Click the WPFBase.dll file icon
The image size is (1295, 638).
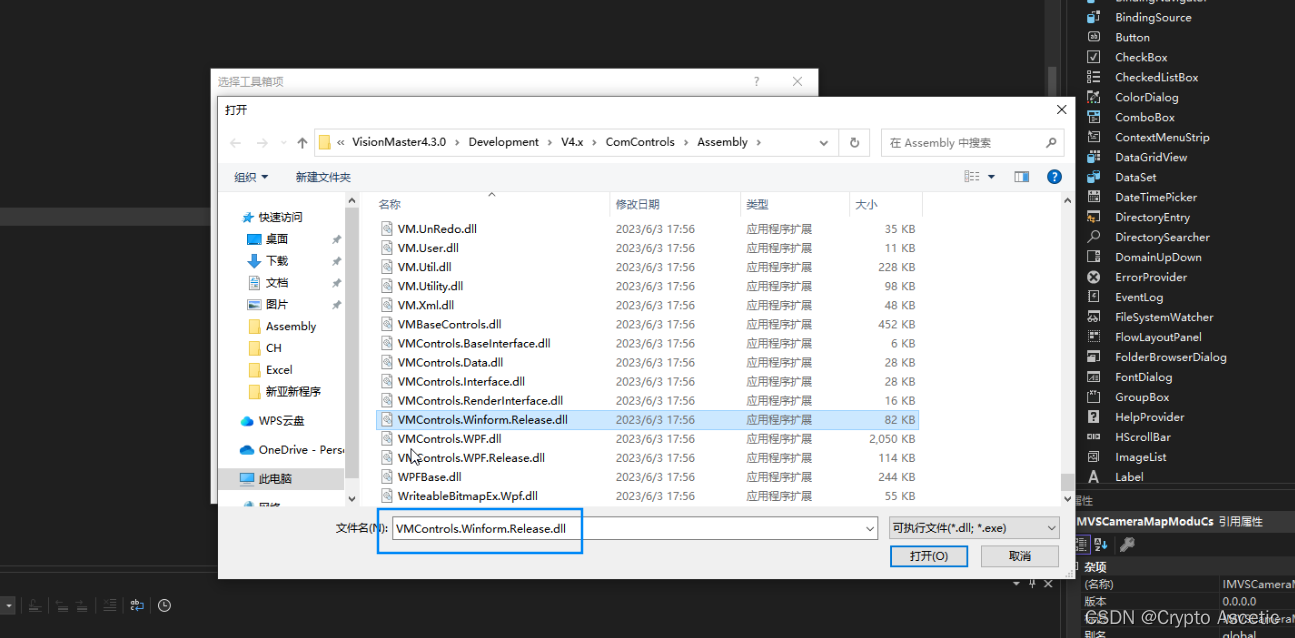(387, 477)
